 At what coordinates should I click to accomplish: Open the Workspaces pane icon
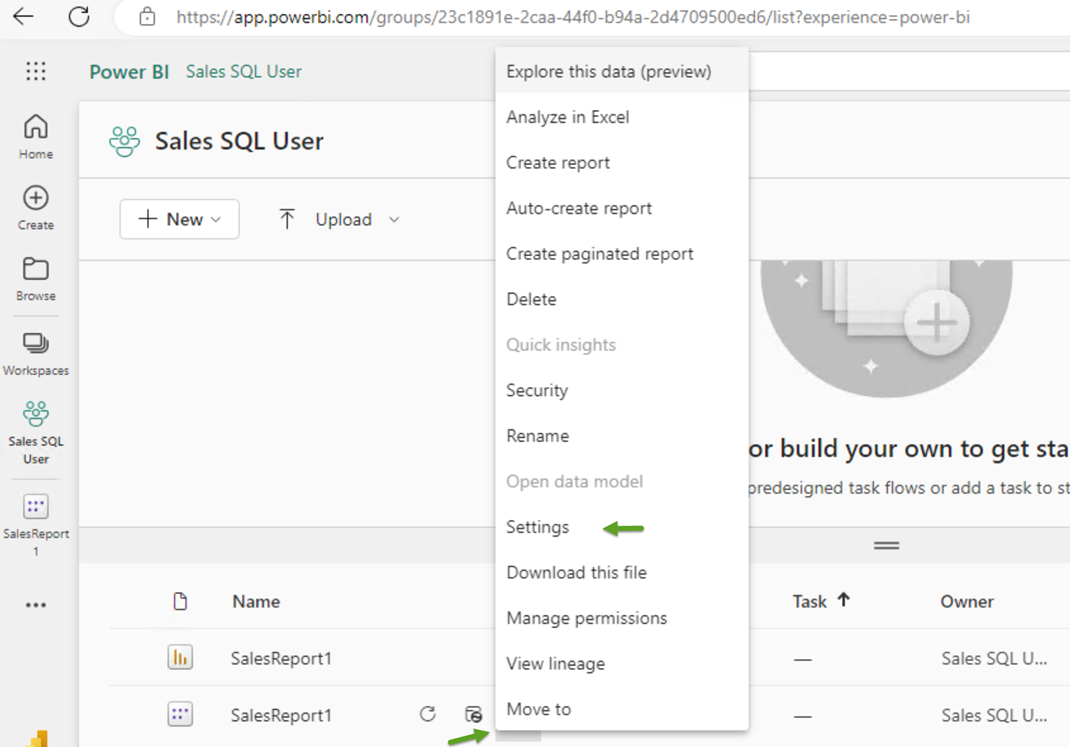[35, 343]
